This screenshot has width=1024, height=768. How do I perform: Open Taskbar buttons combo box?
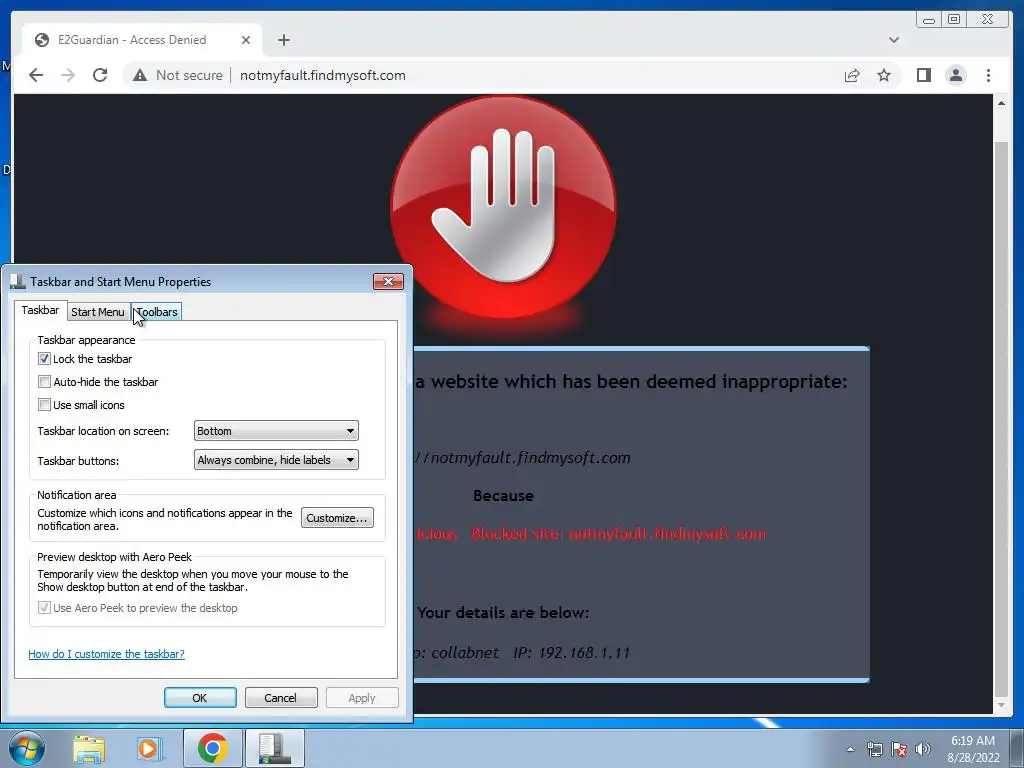point(276,460)
